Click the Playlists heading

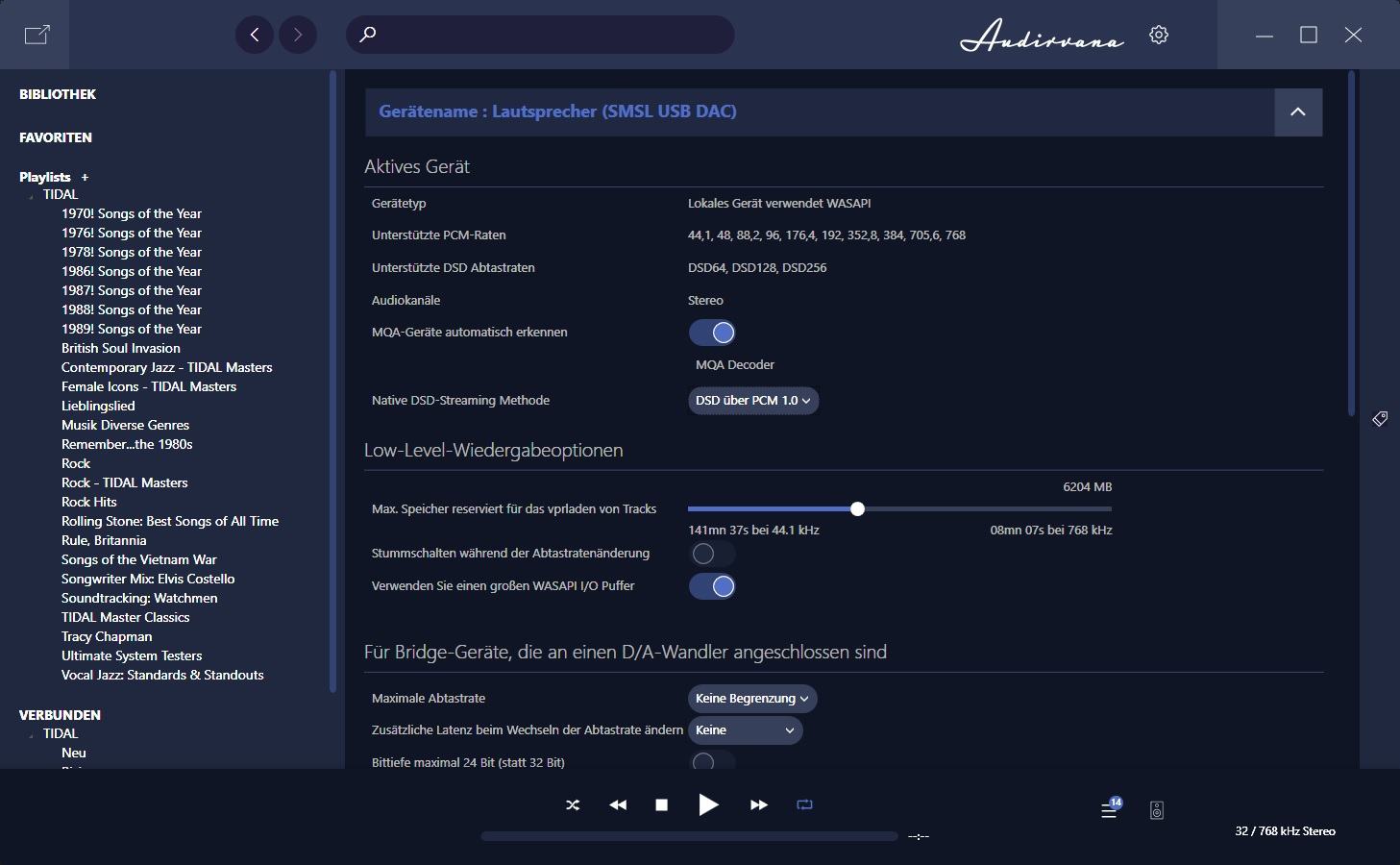point(45,177)
